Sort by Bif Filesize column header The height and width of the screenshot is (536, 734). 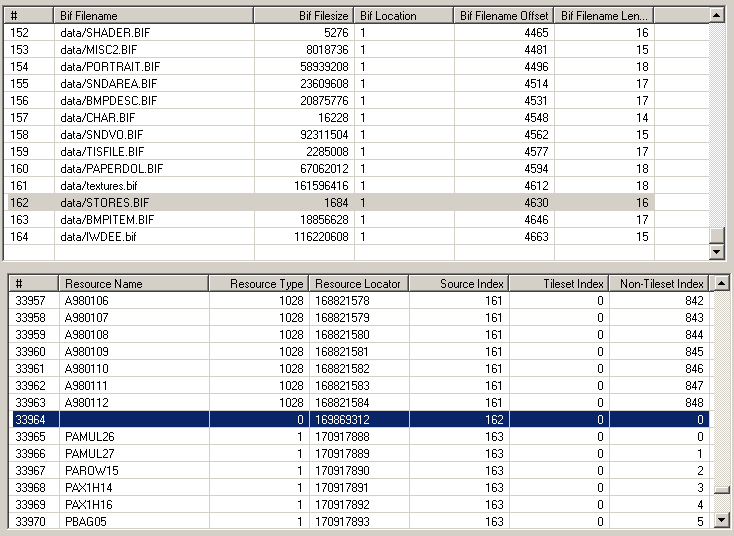(x=303, y=15)
